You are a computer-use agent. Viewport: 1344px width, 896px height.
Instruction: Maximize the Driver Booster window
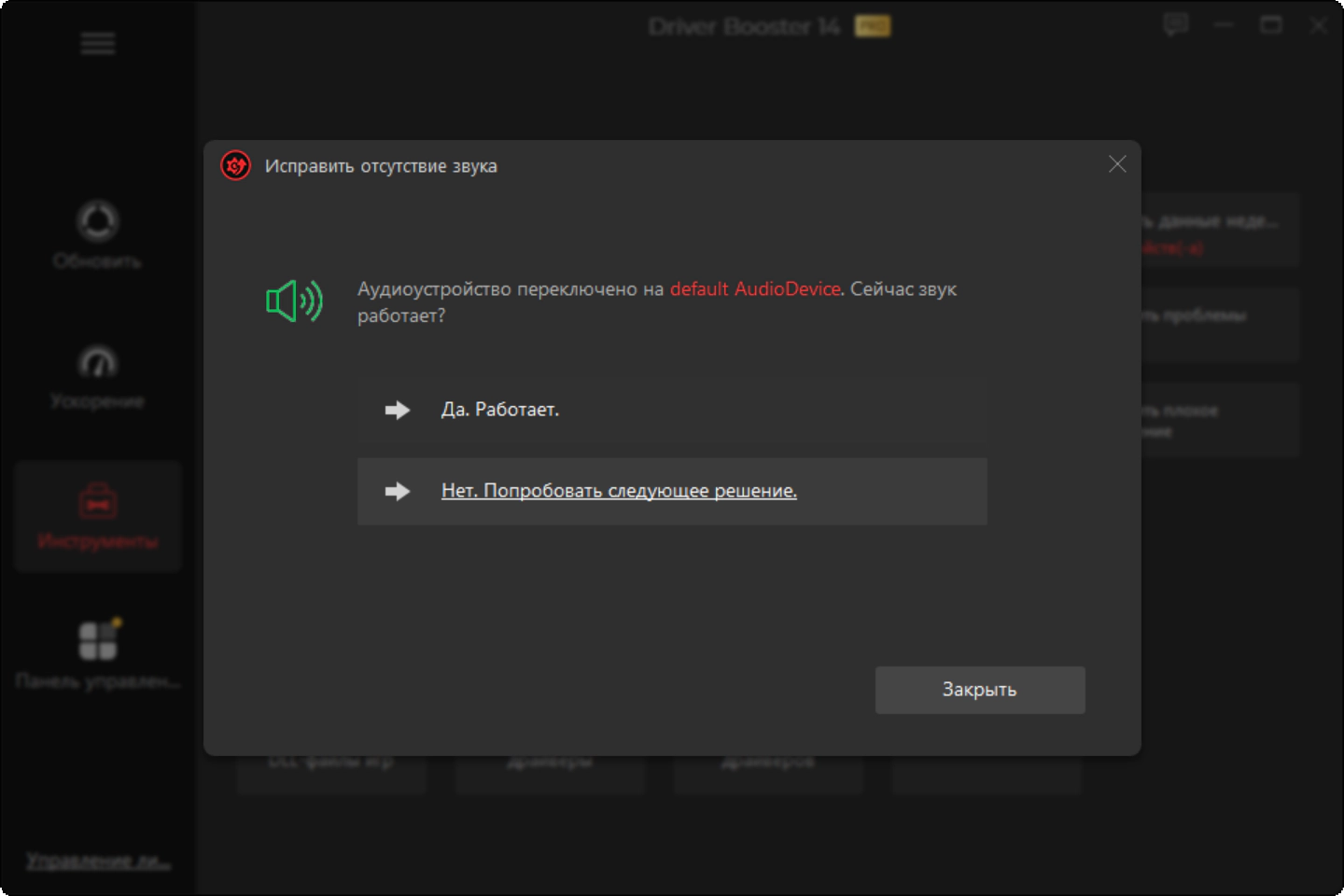pos(1271,25)
